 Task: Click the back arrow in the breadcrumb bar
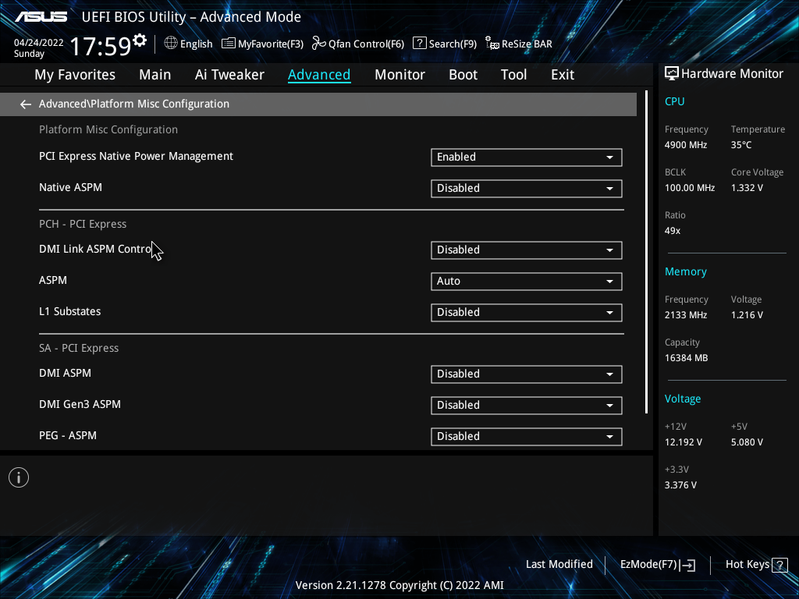click(x=25, y=104)
